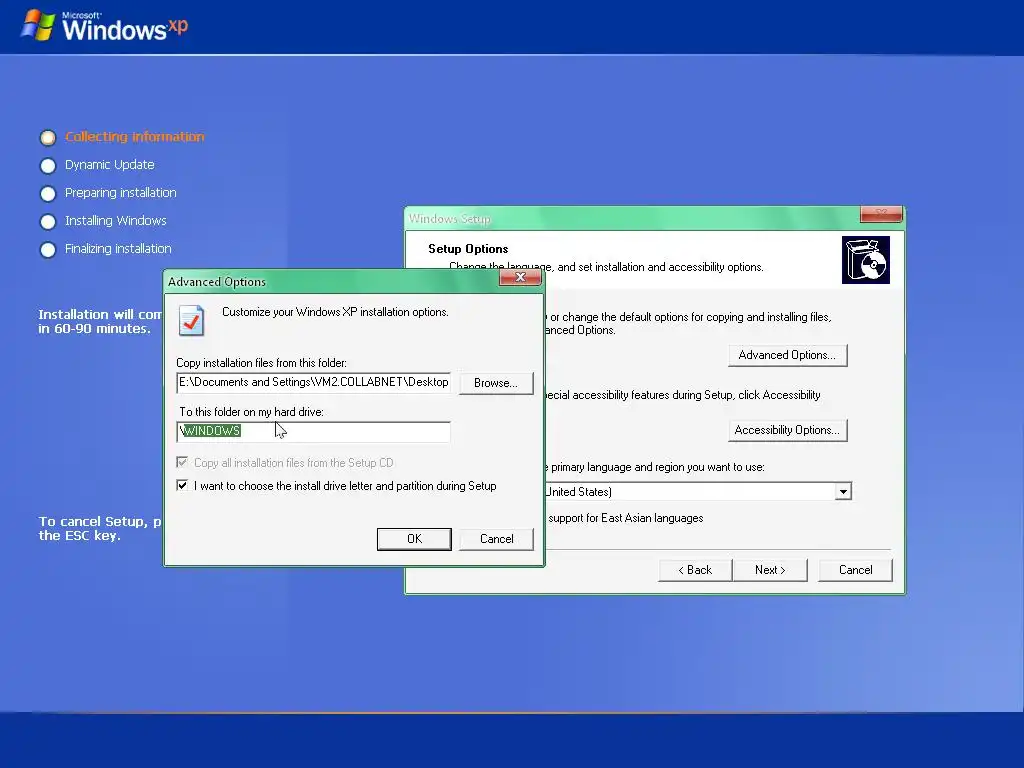The height and width of the screenshot is (768, 1024).
Task: Click 'Installation will complete in 60-90 minutes' text
Action: [99, 321]
